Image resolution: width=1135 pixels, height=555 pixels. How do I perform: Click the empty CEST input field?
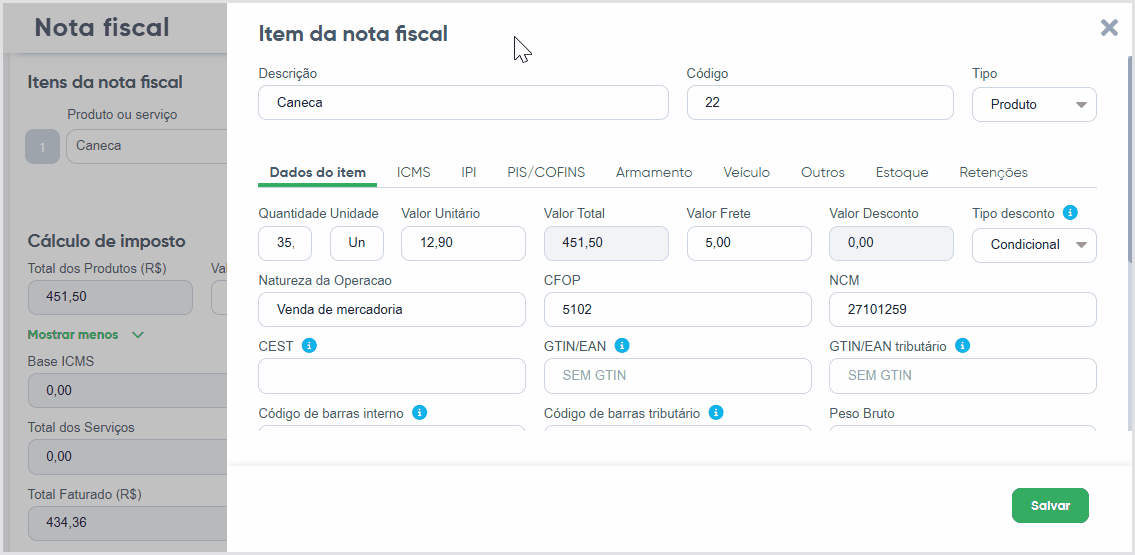(392, 376)
